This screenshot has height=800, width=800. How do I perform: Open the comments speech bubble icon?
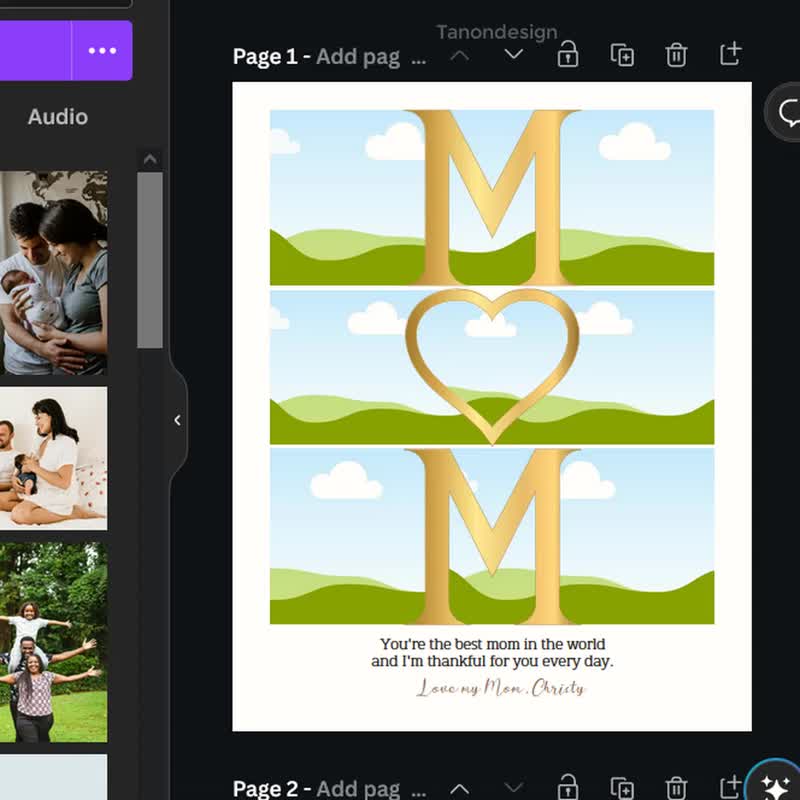[788, 112]
